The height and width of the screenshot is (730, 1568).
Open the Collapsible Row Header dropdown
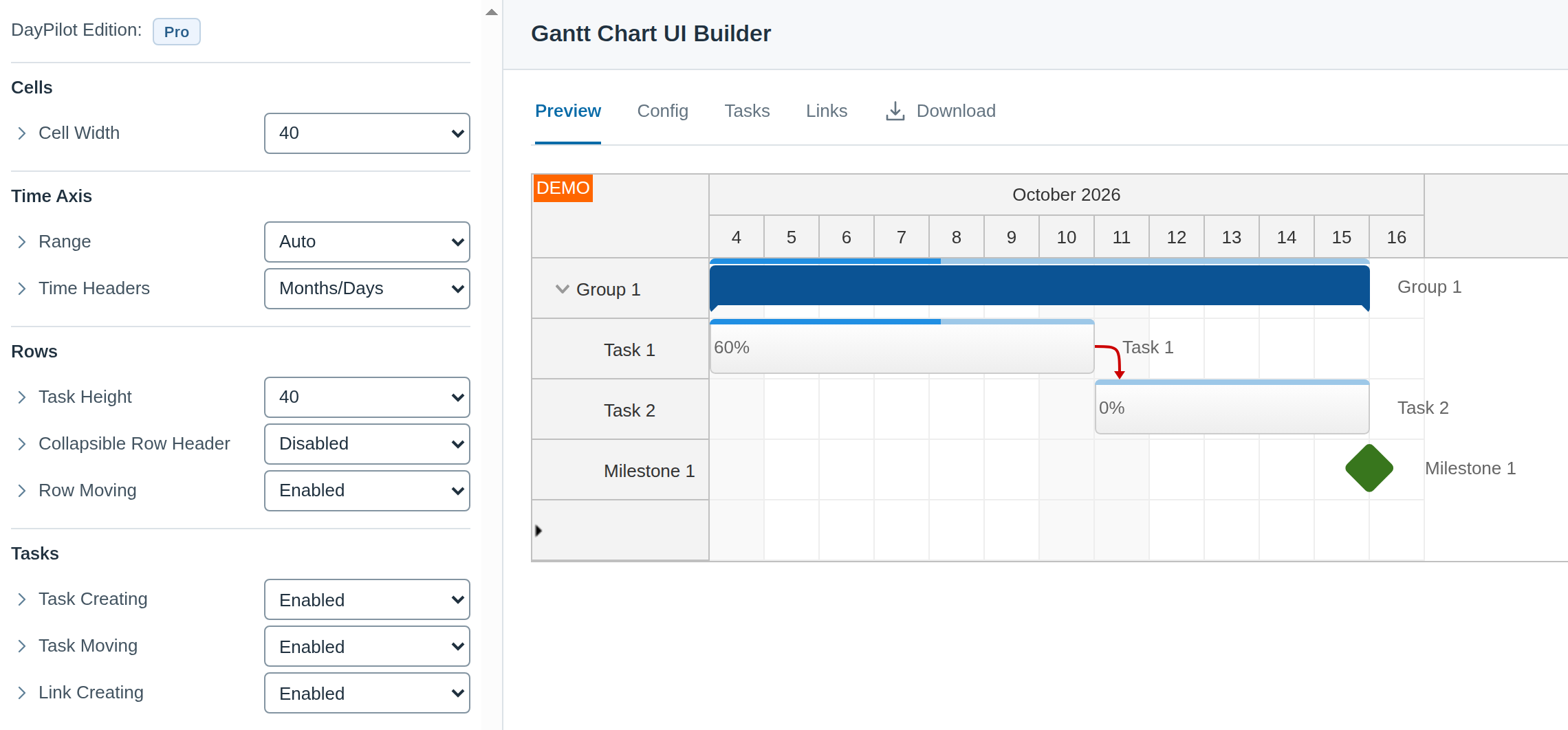[367, 444]
